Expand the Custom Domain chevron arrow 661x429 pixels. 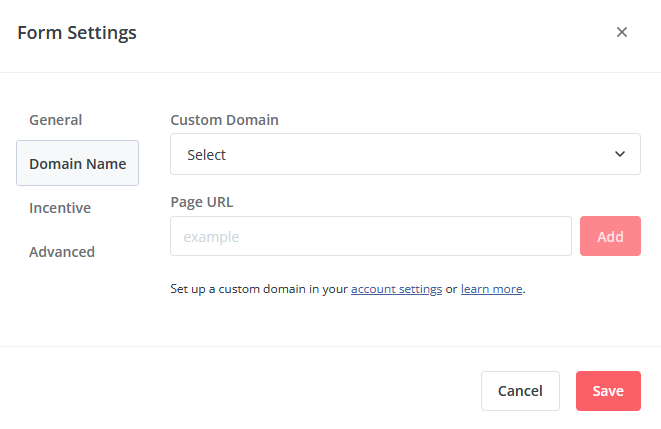point(620,154)
